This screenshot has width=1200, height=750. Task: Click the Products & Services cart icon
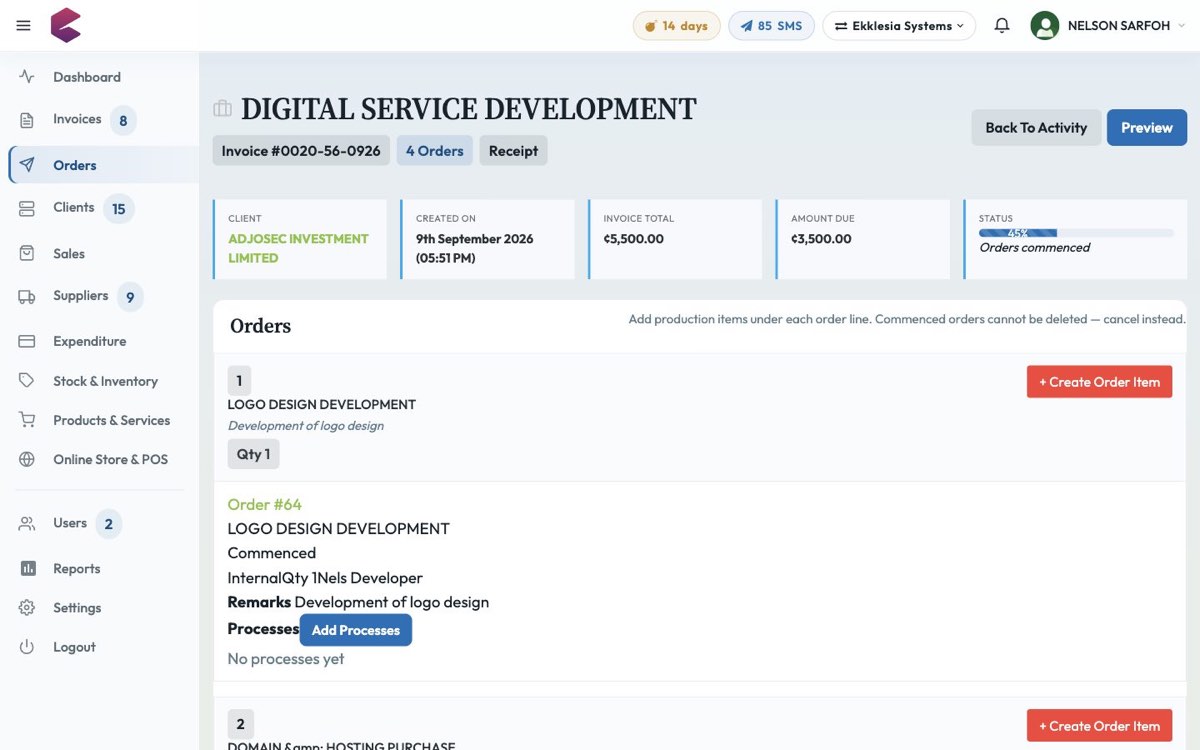(27, 420)
